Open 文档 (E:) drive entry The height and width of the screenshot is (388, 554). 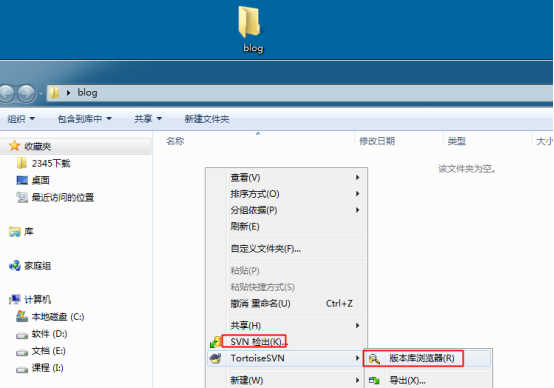48,351
